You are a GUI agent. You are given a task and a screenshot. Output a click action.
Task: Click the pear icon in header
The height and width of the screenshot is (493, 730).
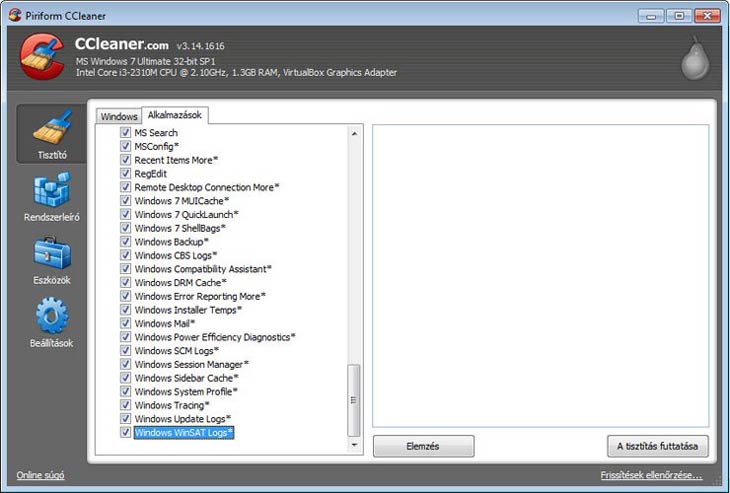(x=695, y=58)
